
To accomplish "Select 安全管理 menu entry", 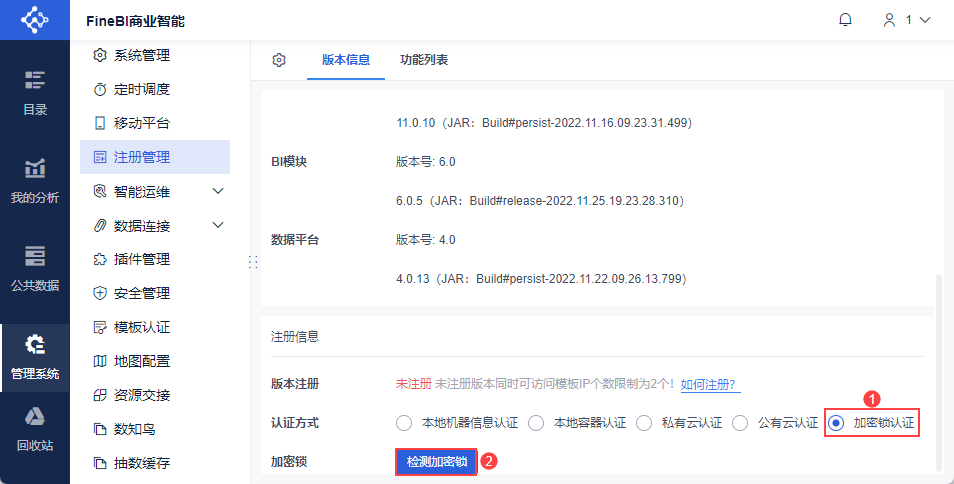I will click(155, 294).
